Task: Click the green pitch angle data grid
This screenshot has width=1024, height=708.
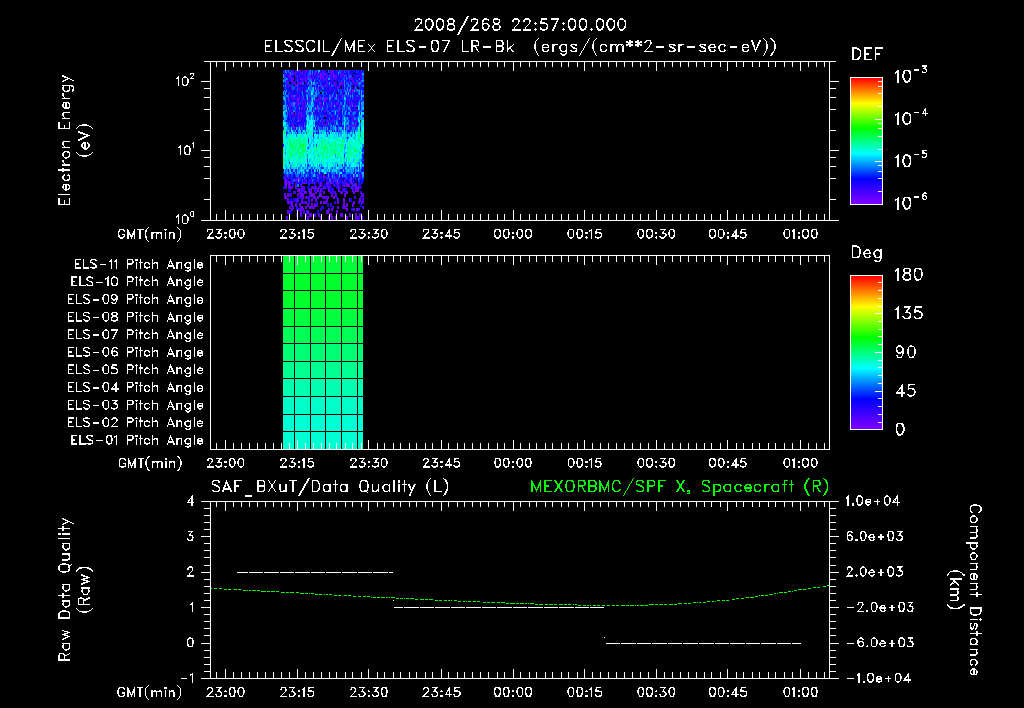Action: (323, 352)
